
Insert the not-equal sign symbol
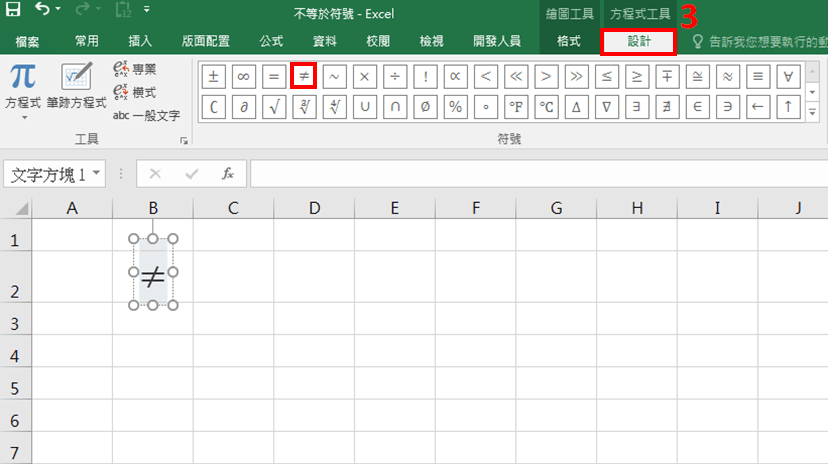(304, 76)
